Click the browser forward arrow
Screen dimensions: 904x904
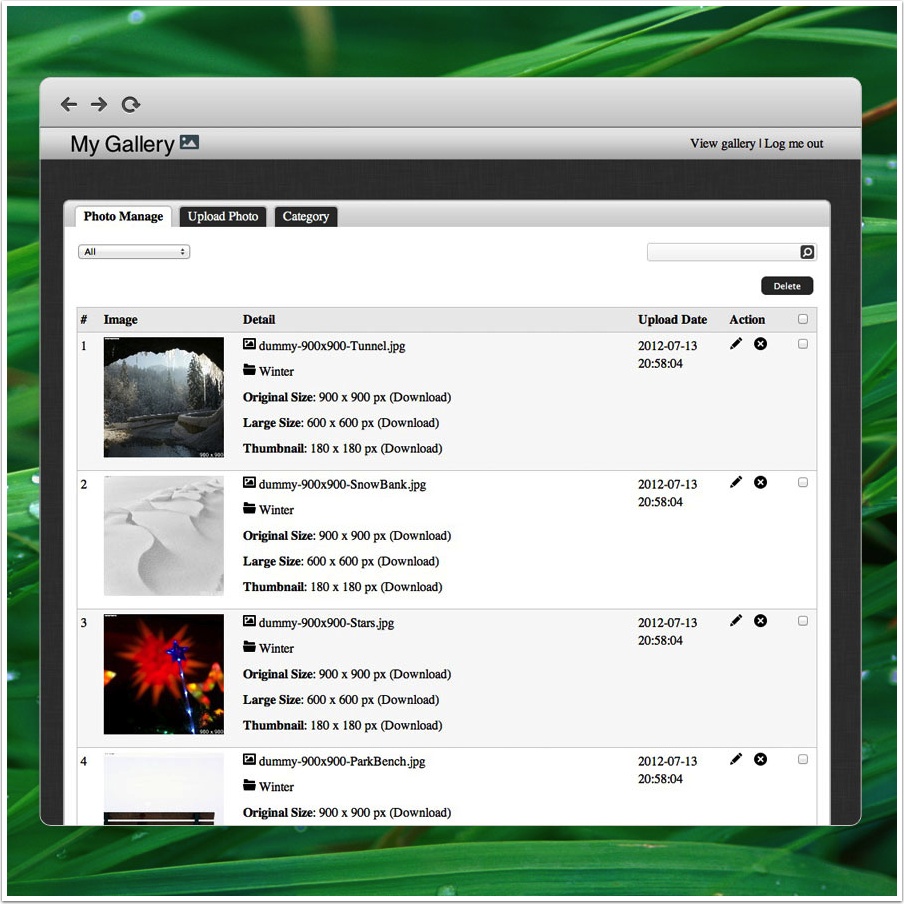(x=99, y=104)
